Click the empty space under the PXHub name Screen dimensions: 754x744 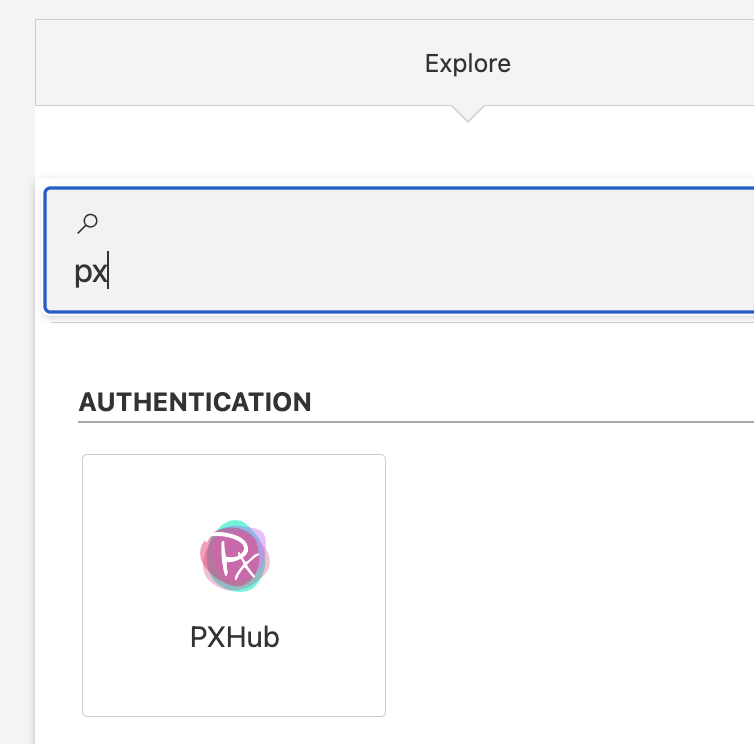point(234,683)
